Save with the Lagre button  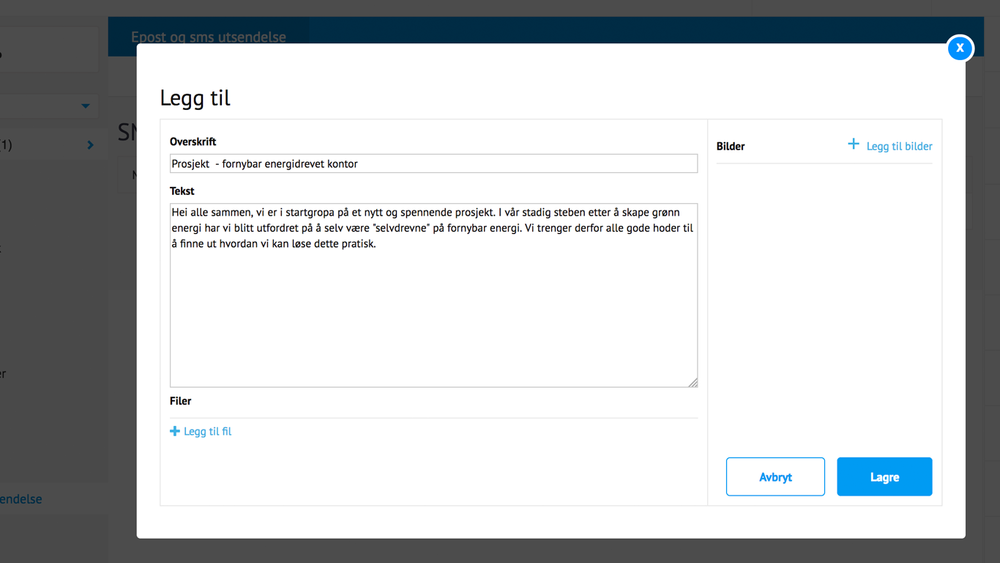point(885,476)
